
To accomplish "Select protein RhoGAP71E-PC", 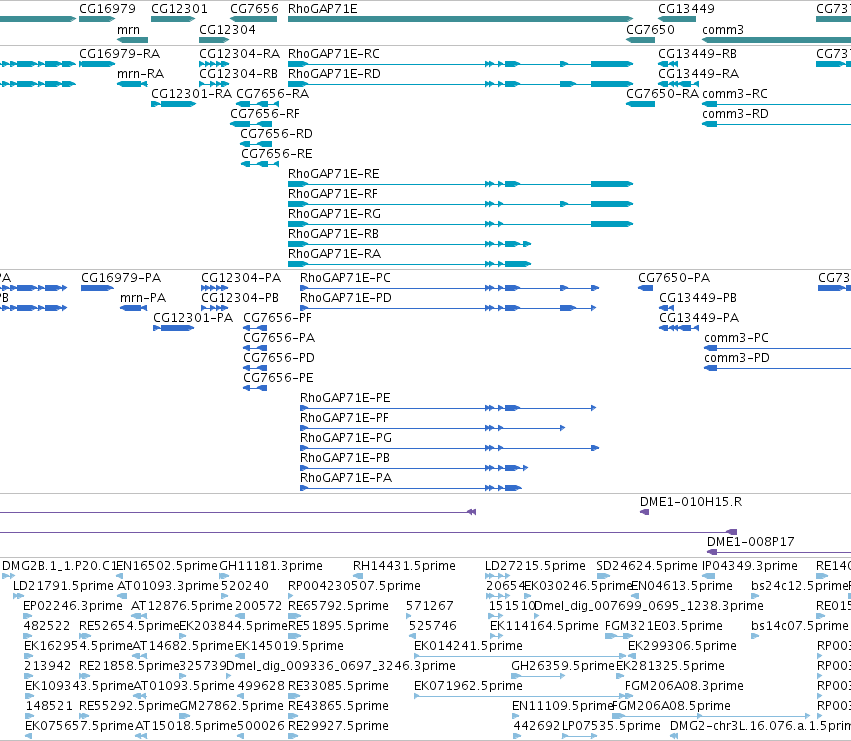I will click(345, 278).
